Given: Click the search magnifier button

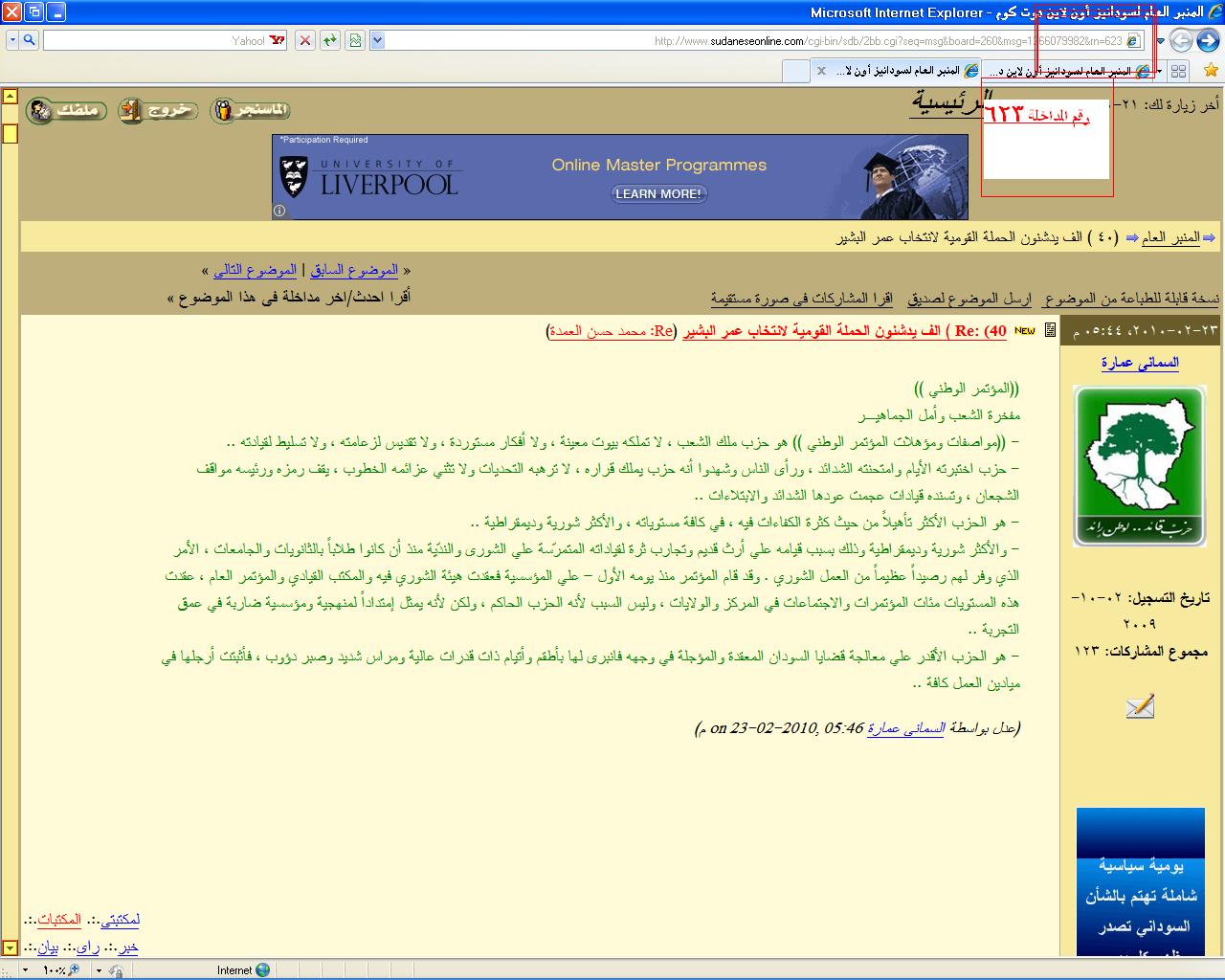Looking at the screenshot, I should coord(29,40).
